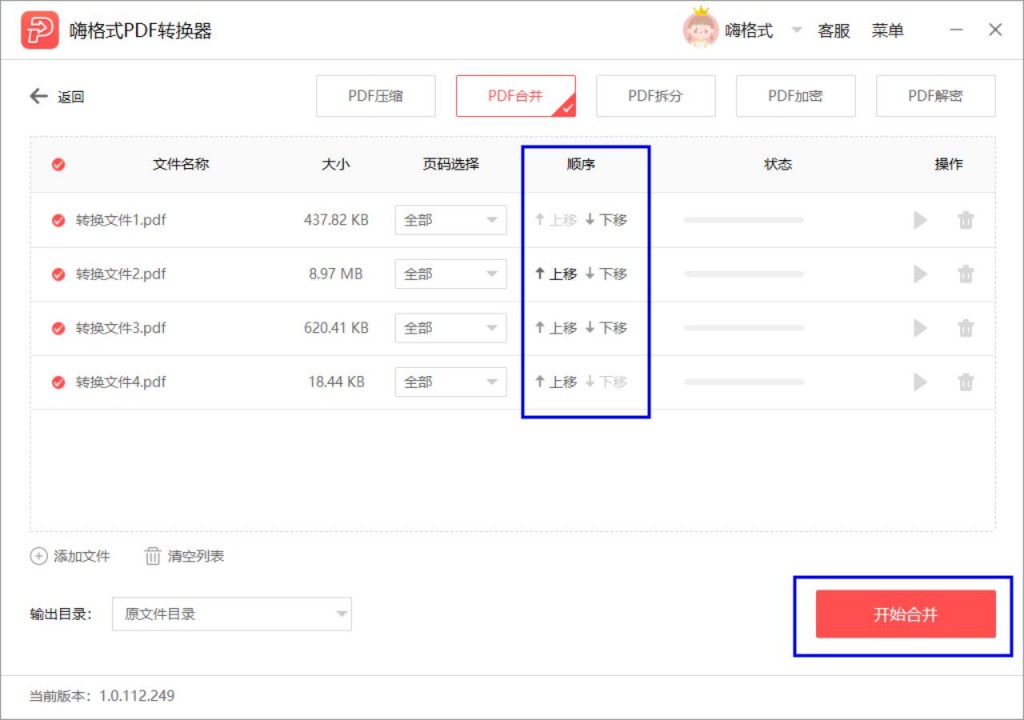This screenshot has height=720, width=1024.
Task: Open page range dropdown for 转换文件3.pdf
Action: (451, 328)
